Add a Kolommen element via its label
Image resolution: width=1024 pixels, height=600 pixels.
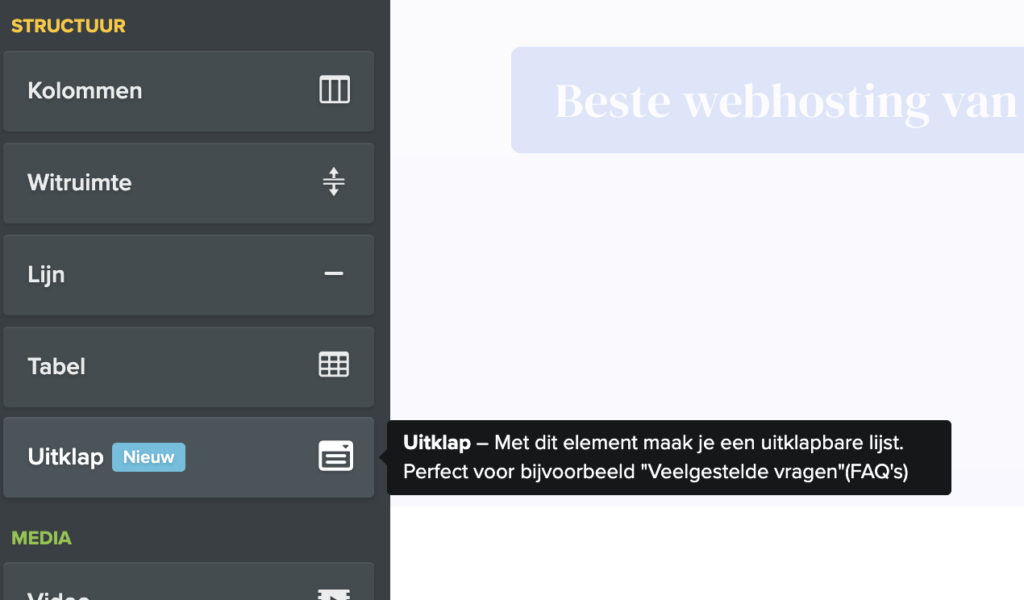coord(85,91)
